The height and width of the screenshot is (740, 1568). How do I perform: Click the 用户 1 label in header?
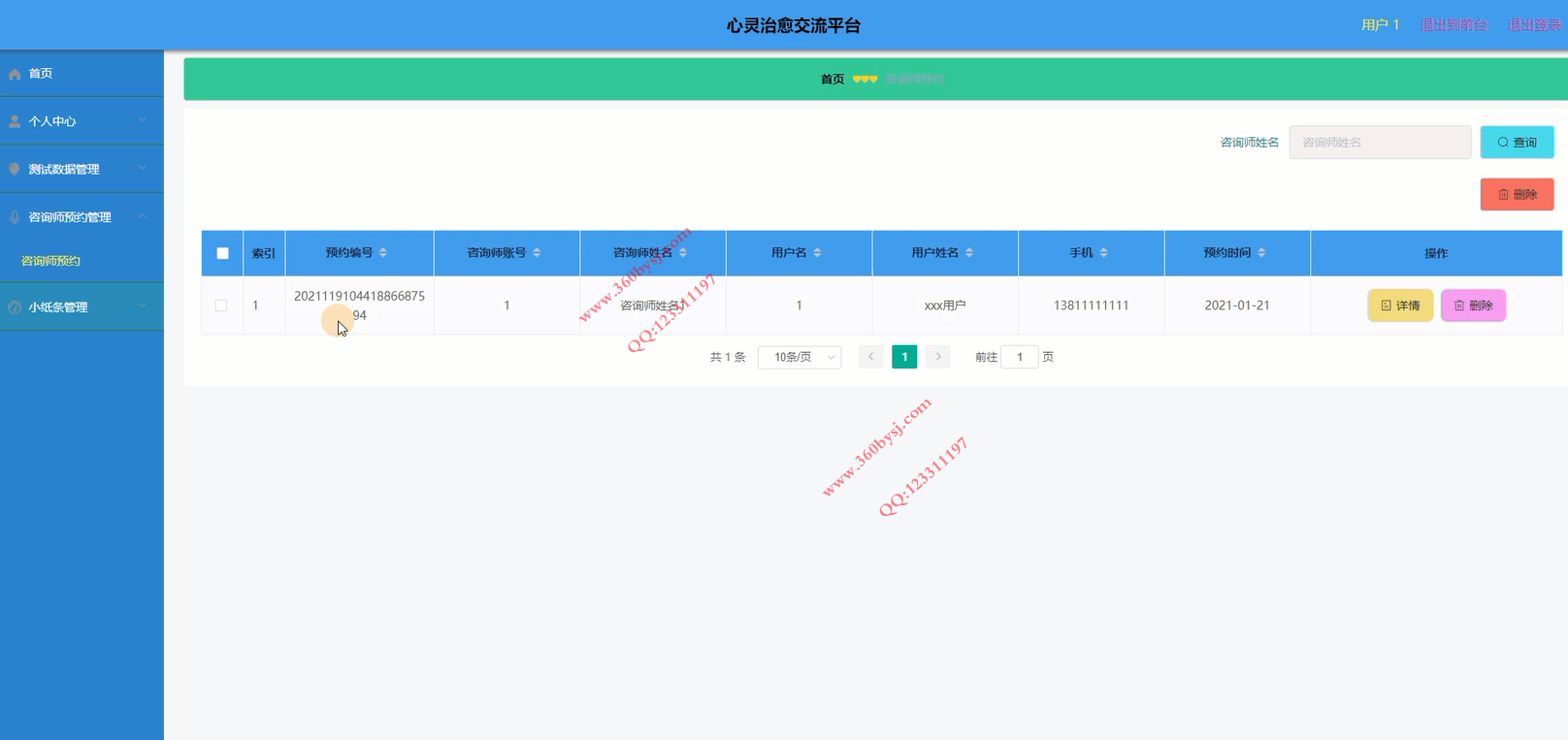1380,25
